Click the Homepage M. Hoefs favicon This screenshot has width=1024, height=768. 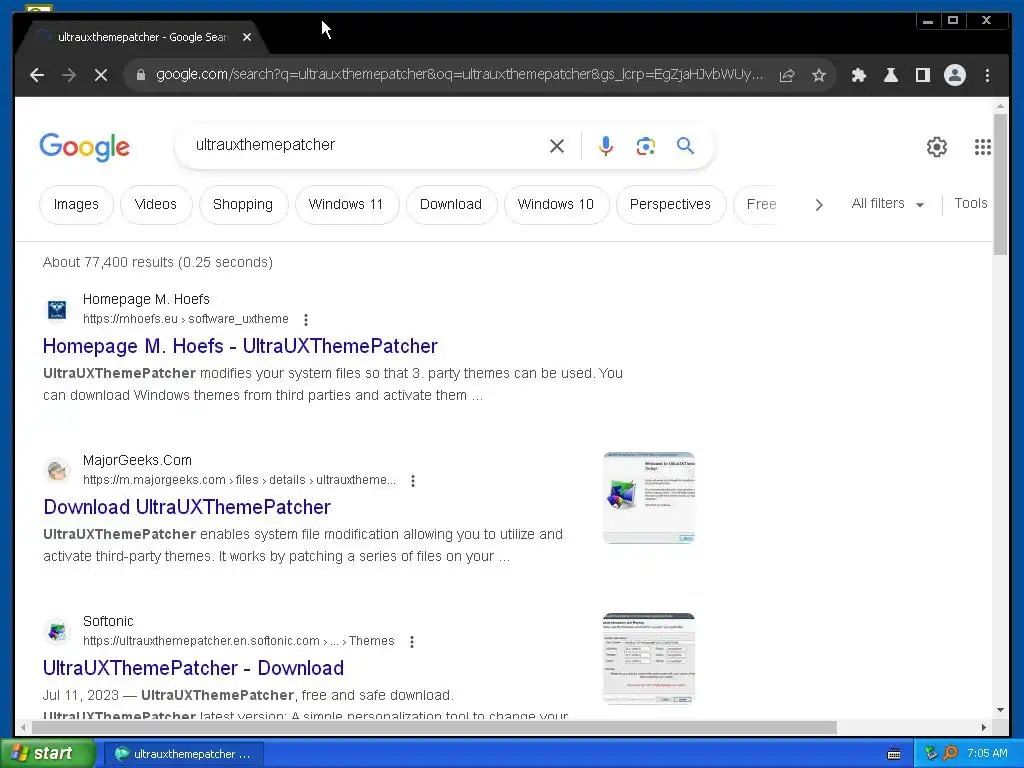pos(57,310)
